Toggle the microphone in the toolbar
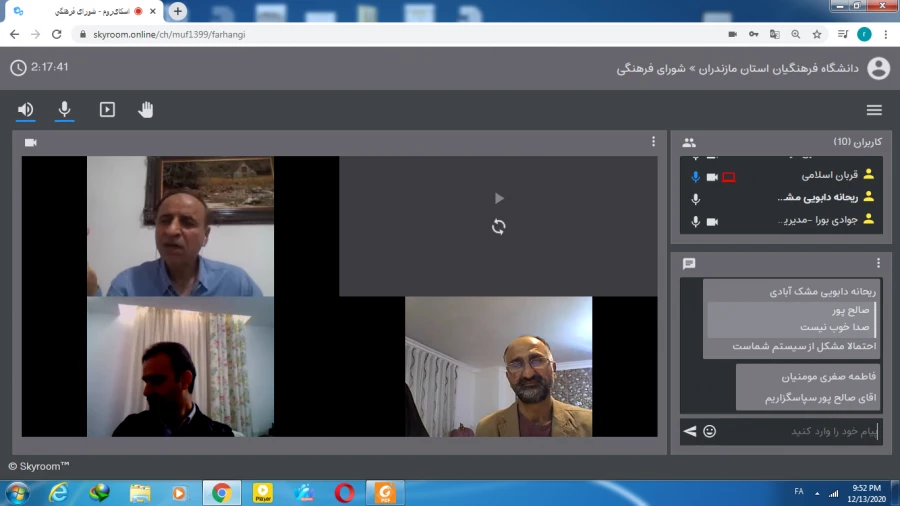 coord(65,110)
